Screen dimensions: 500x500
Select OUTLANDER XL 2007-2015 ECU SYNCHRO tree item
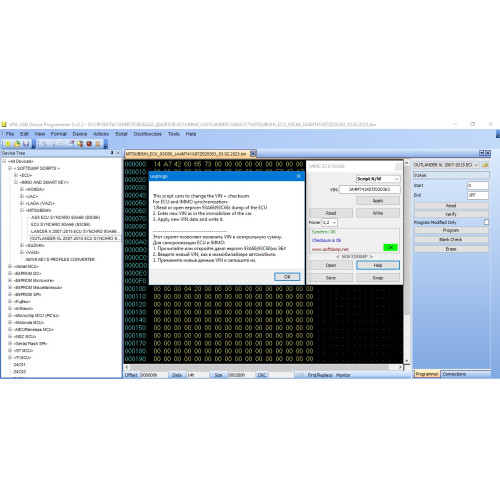[75, 238]
